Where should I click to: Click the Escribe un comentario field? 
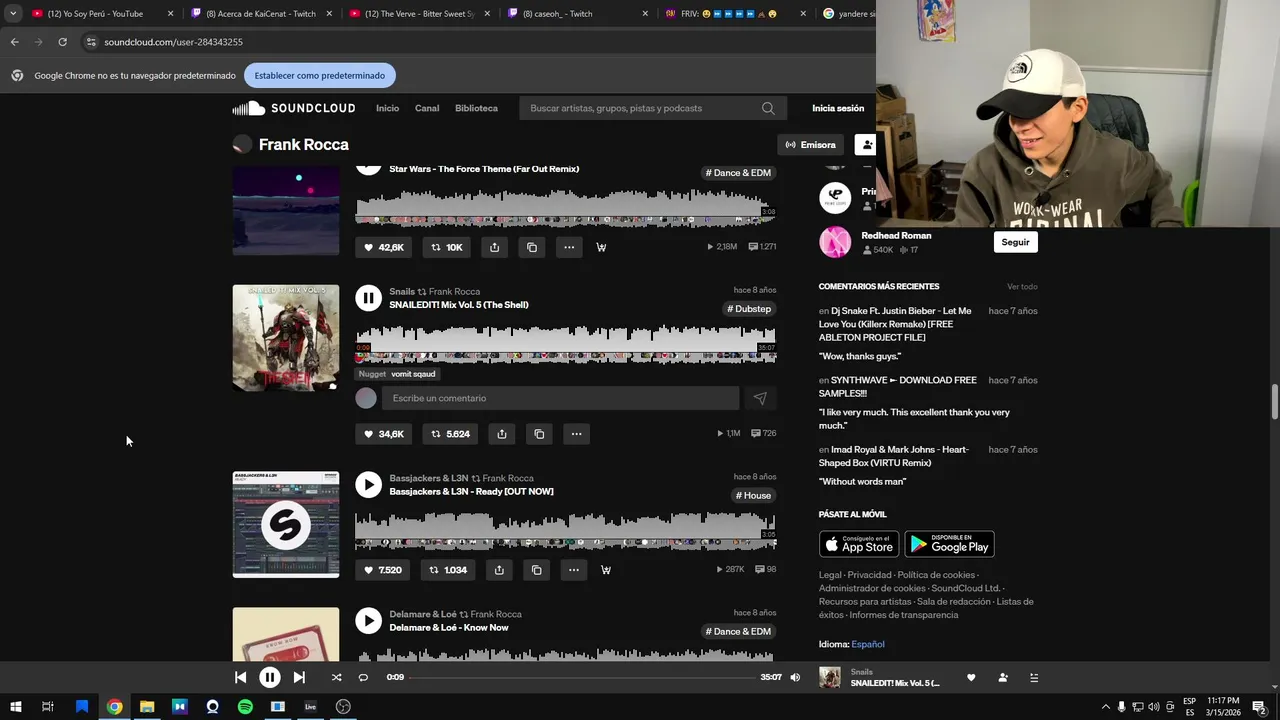[x=560, y=398]
